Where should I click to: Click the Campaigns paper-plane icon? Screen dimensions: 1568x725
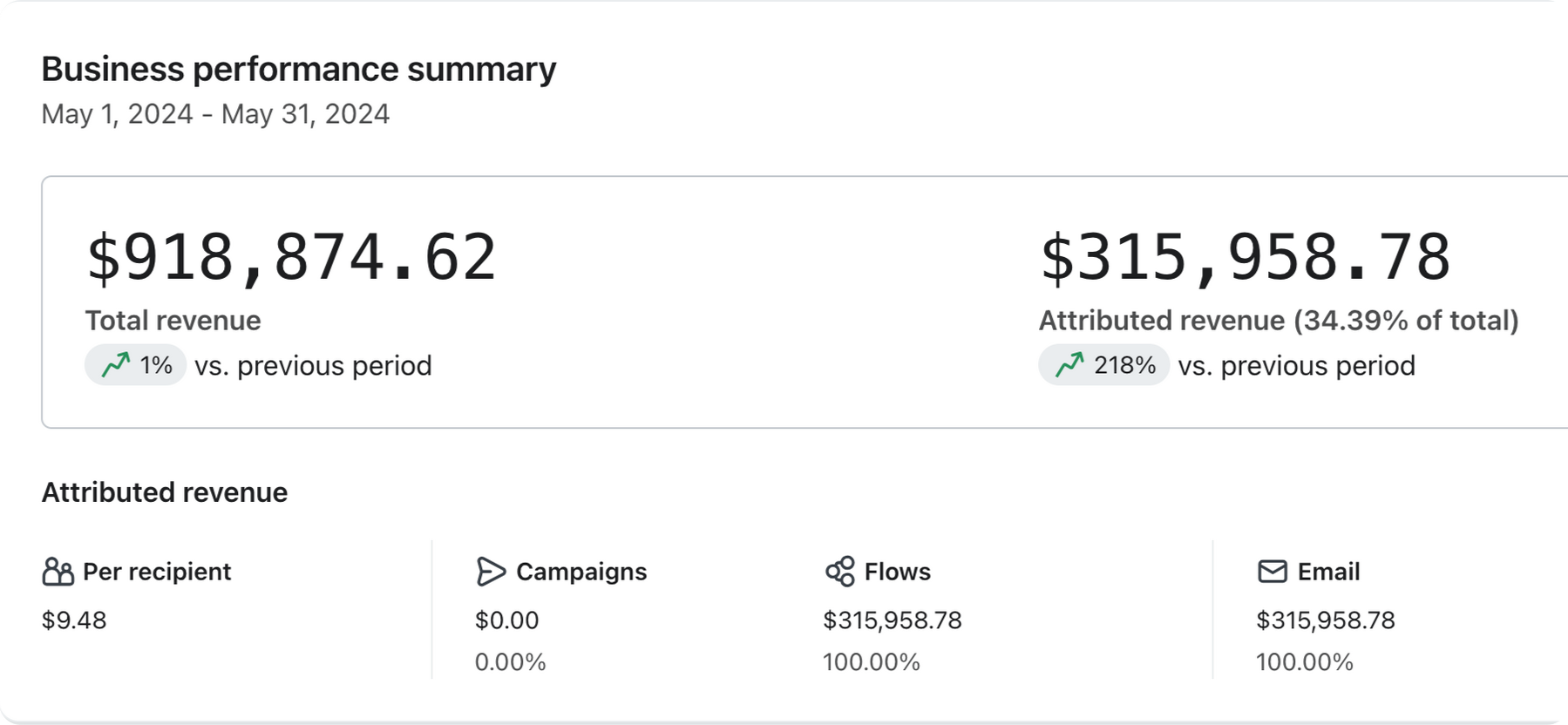coord(491,572)
